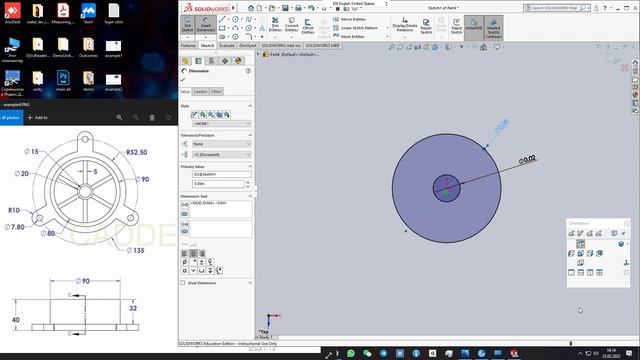Enable the Dual Dimension checkbox

pyautogui.click(x=183, y=283)
